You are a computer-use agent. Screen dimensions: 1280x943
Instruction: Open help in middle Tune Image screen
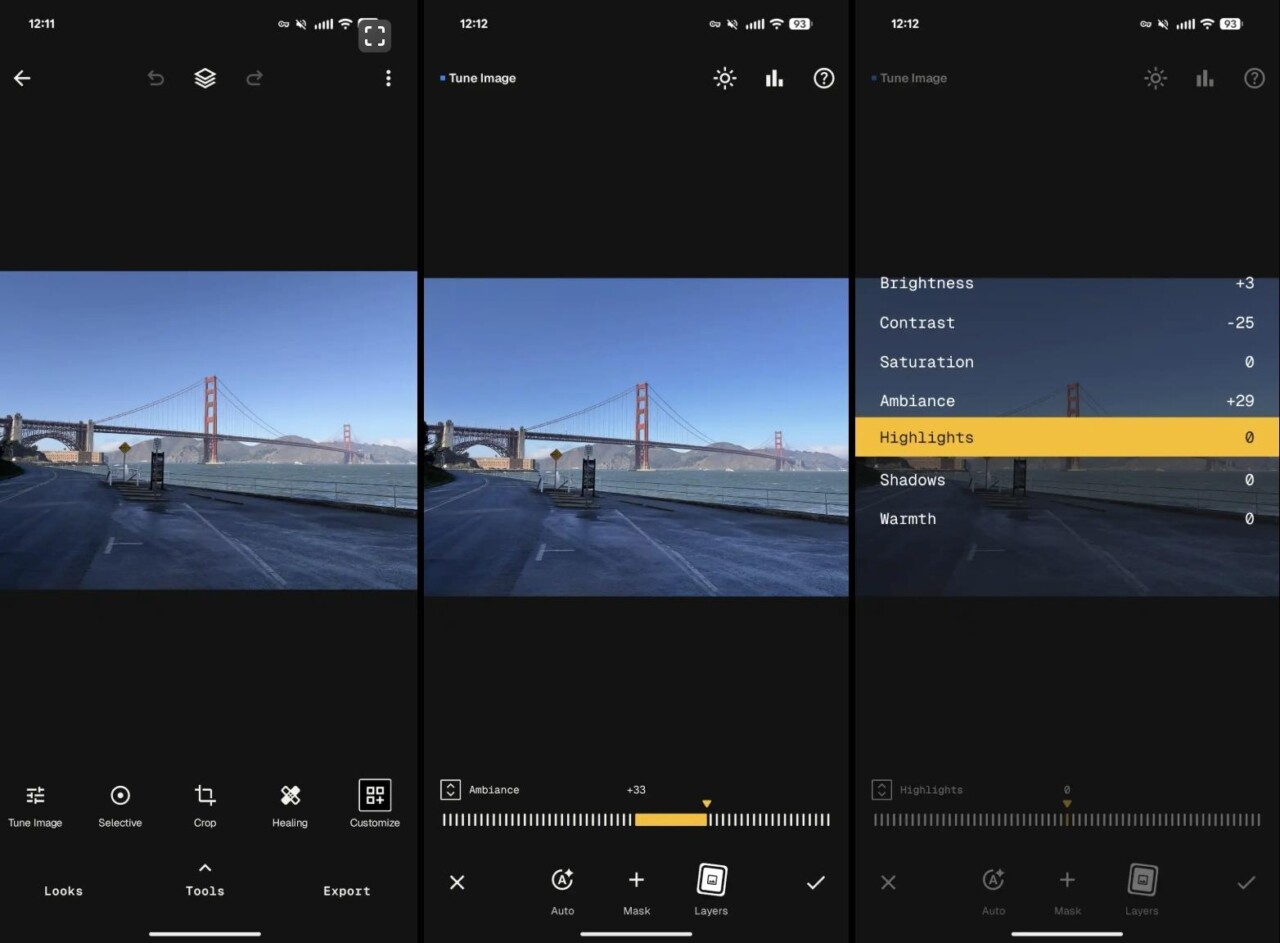(x=824, y=78)
